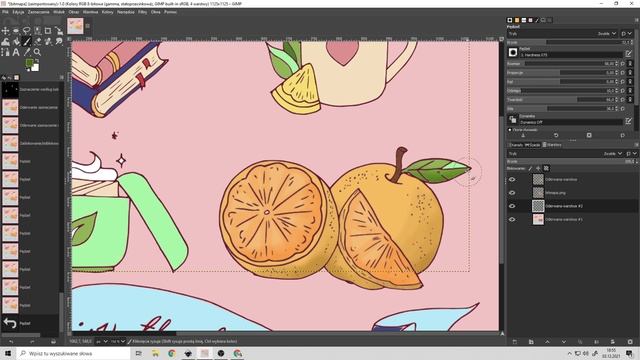Image resolution: width=640 pixels, height=360 pixels.
Task: Swap foreground and background colors
Action: 38,60
